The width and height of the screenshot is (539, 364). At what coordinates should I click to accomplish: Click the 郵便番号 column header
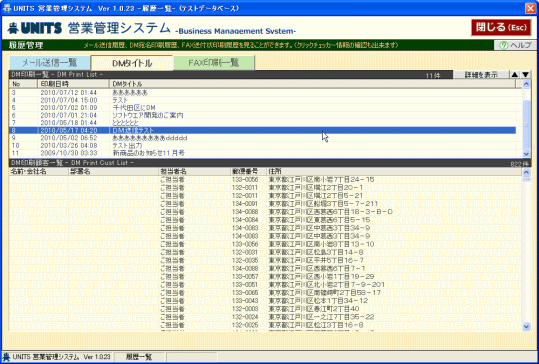click(249, 172)
